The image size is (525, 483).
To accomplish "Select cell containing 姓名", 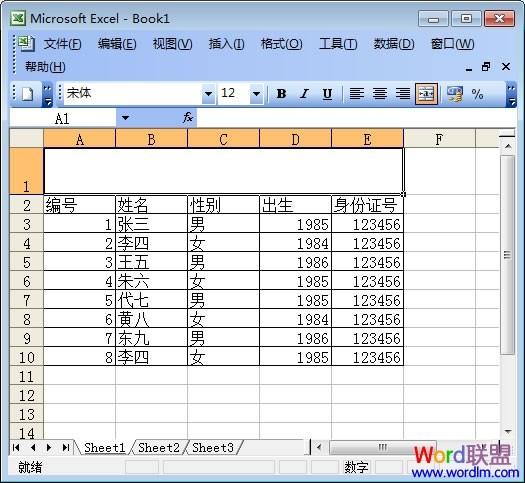I will tap(152, 205).
